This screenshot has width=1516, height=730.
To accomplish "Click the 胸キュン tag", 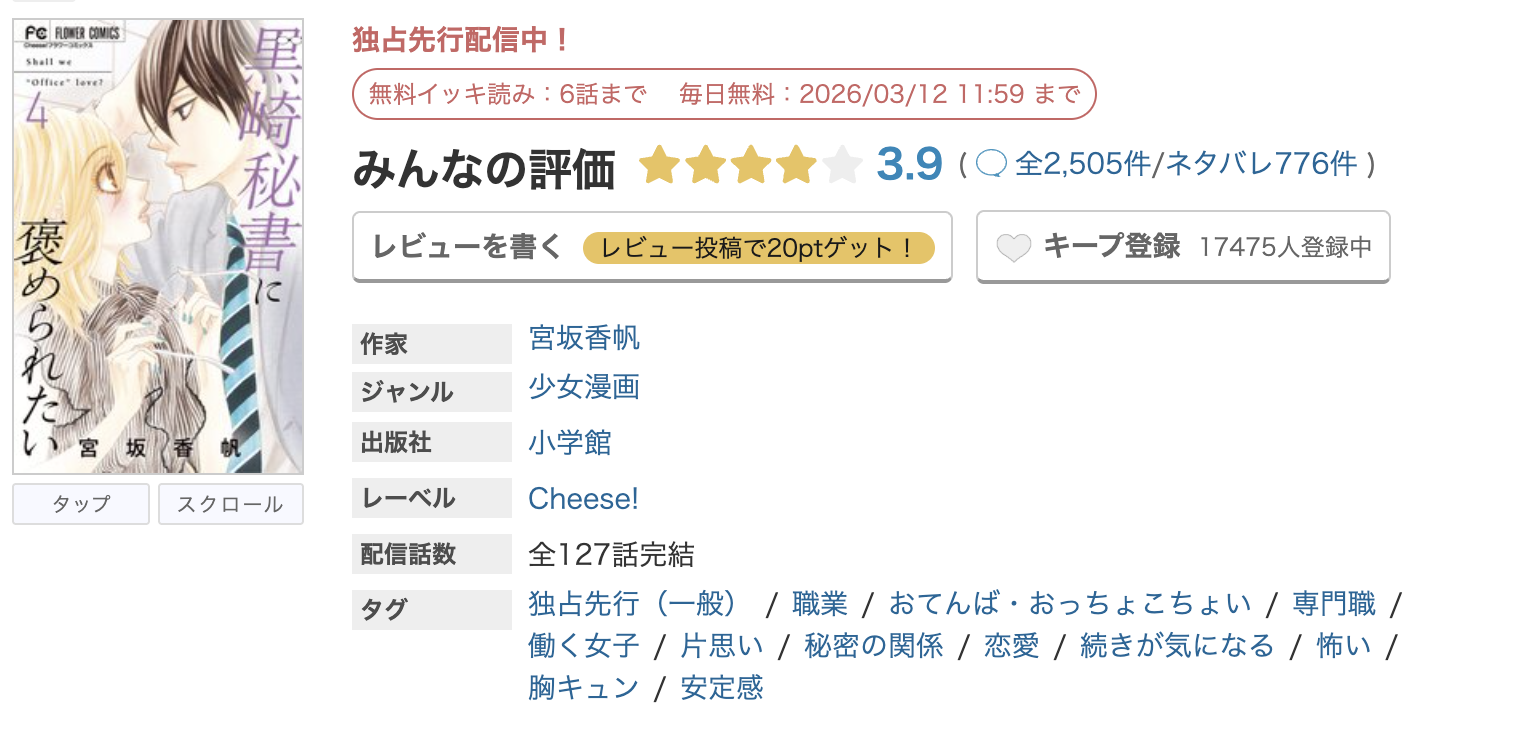I will pos(583,687).
